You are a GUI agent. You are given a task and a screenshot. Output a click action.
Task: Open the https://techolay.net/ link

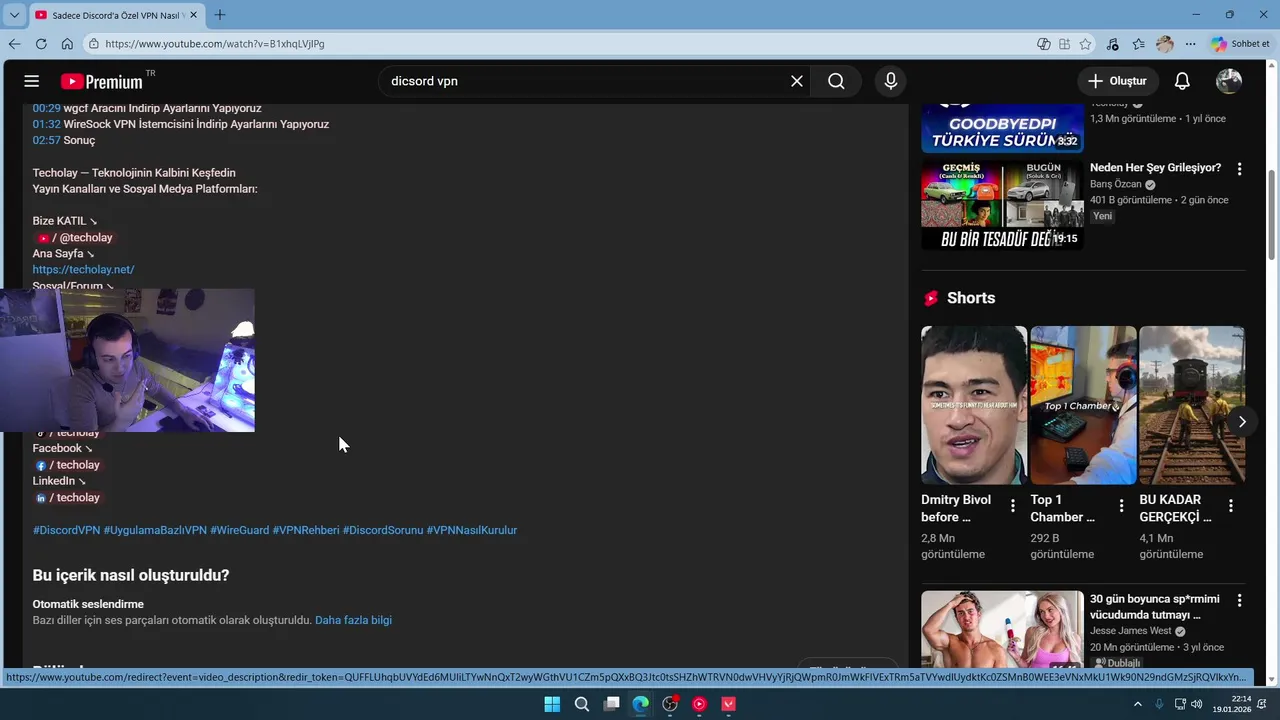83,270
